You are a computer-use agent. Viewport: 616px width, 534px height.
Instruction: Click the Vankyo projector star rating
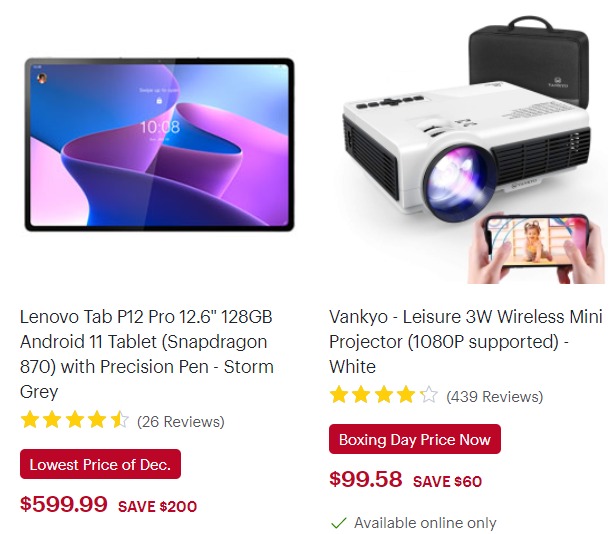(x=384, y=395)
